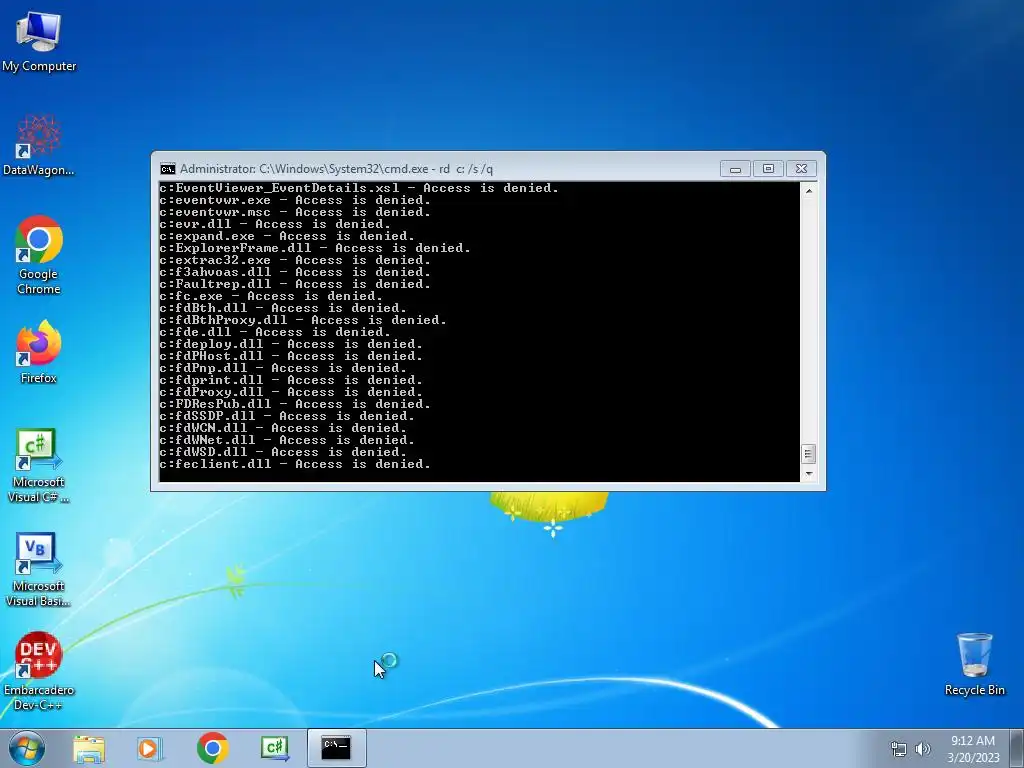Click the line mentioning eventvwr.msc
The image size is (1024, 768).
pyautogui.click(x=295, y=212)
